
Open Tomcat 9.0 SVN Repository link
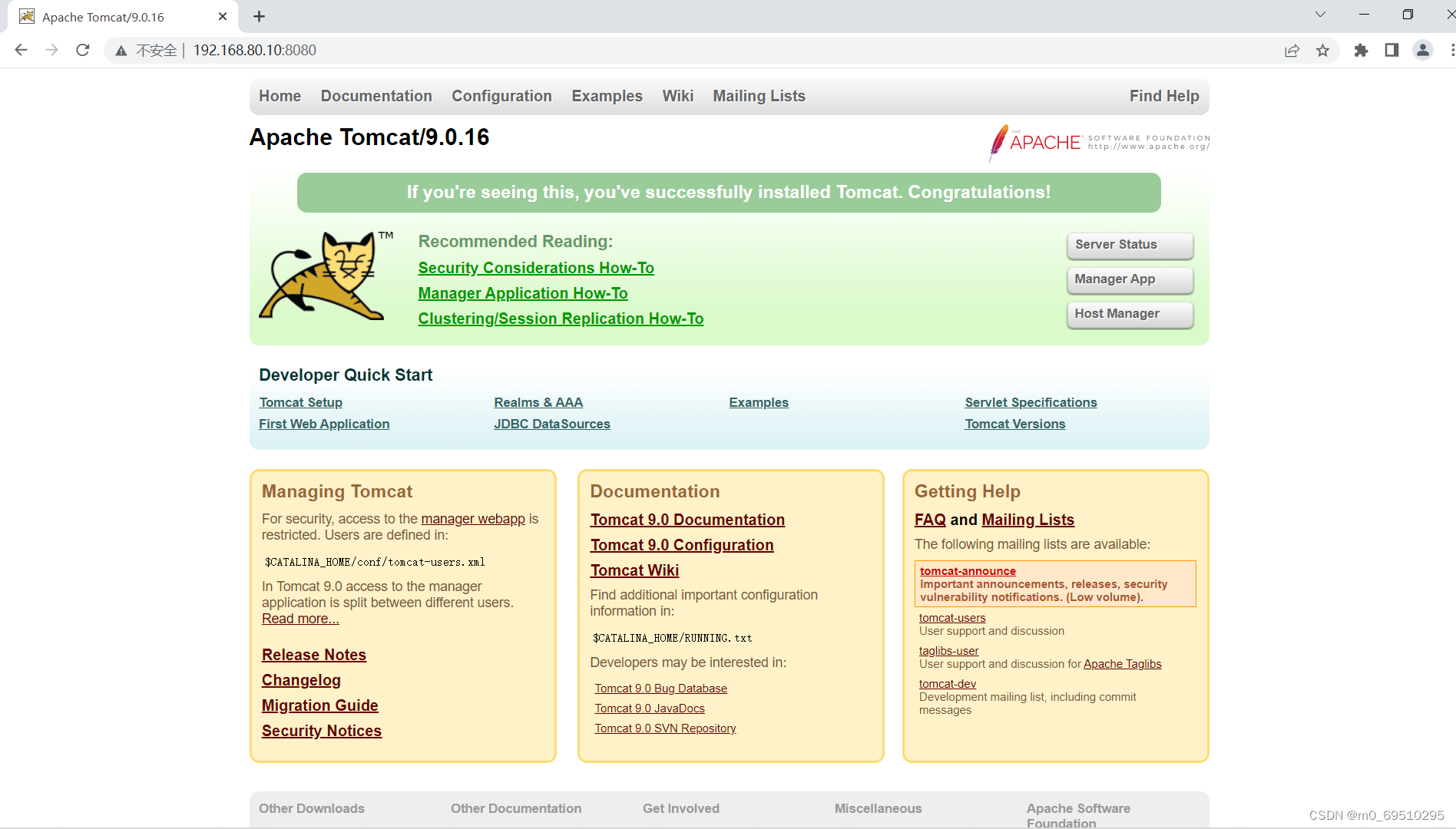point(665,728)
